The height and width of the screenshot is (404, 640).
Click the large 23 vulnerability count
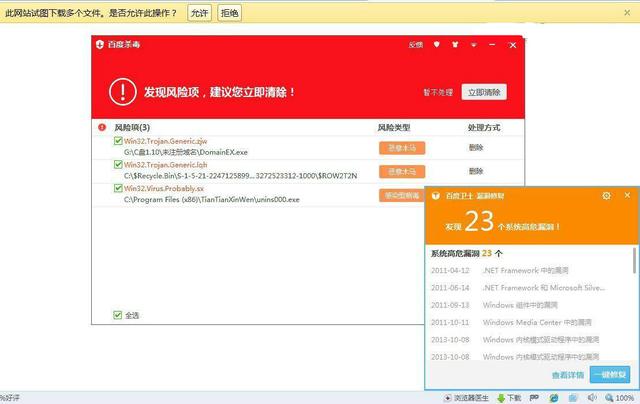pos(479,222)
